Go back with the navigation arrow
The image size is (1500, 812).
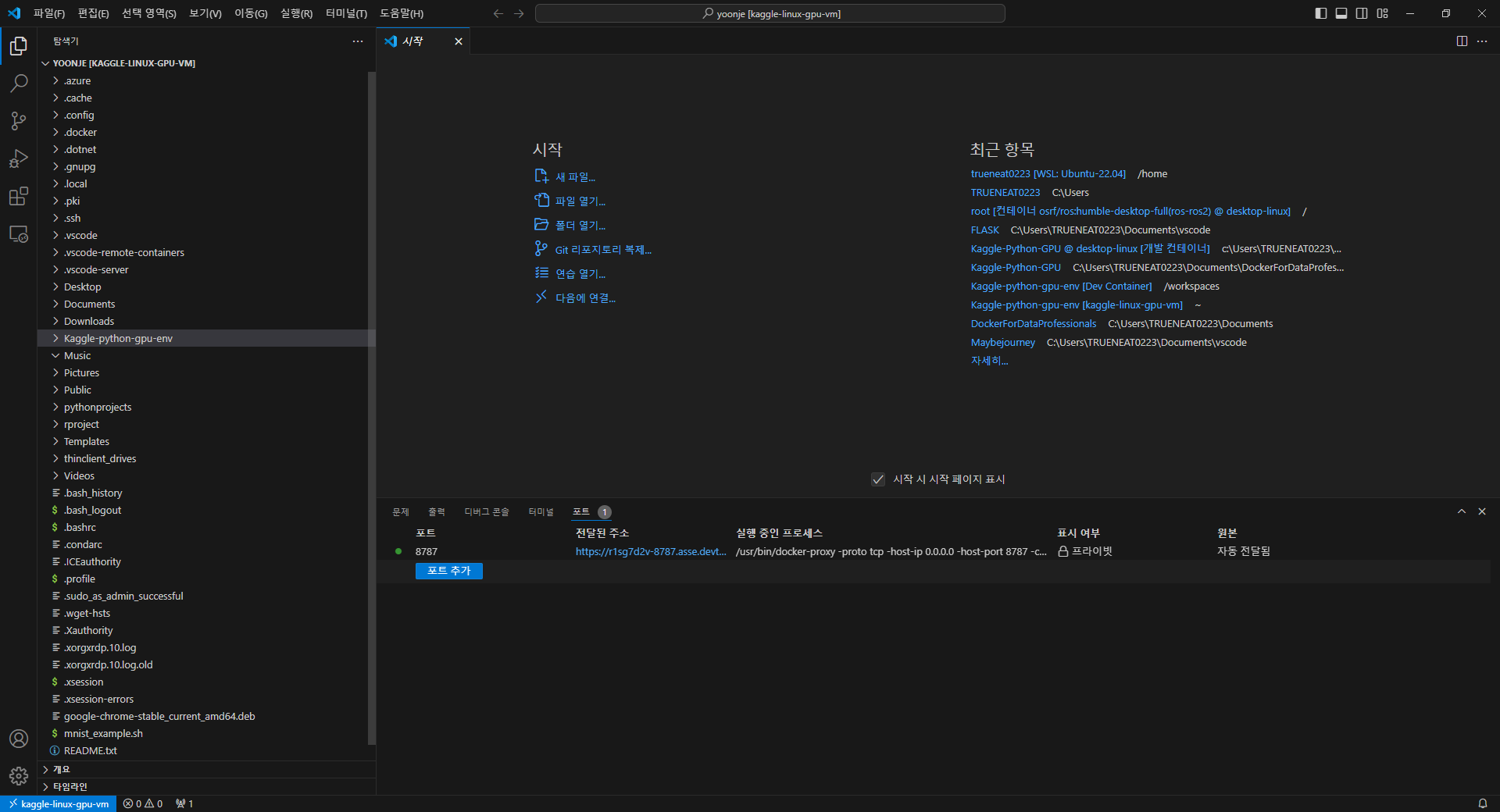point(498,13)
